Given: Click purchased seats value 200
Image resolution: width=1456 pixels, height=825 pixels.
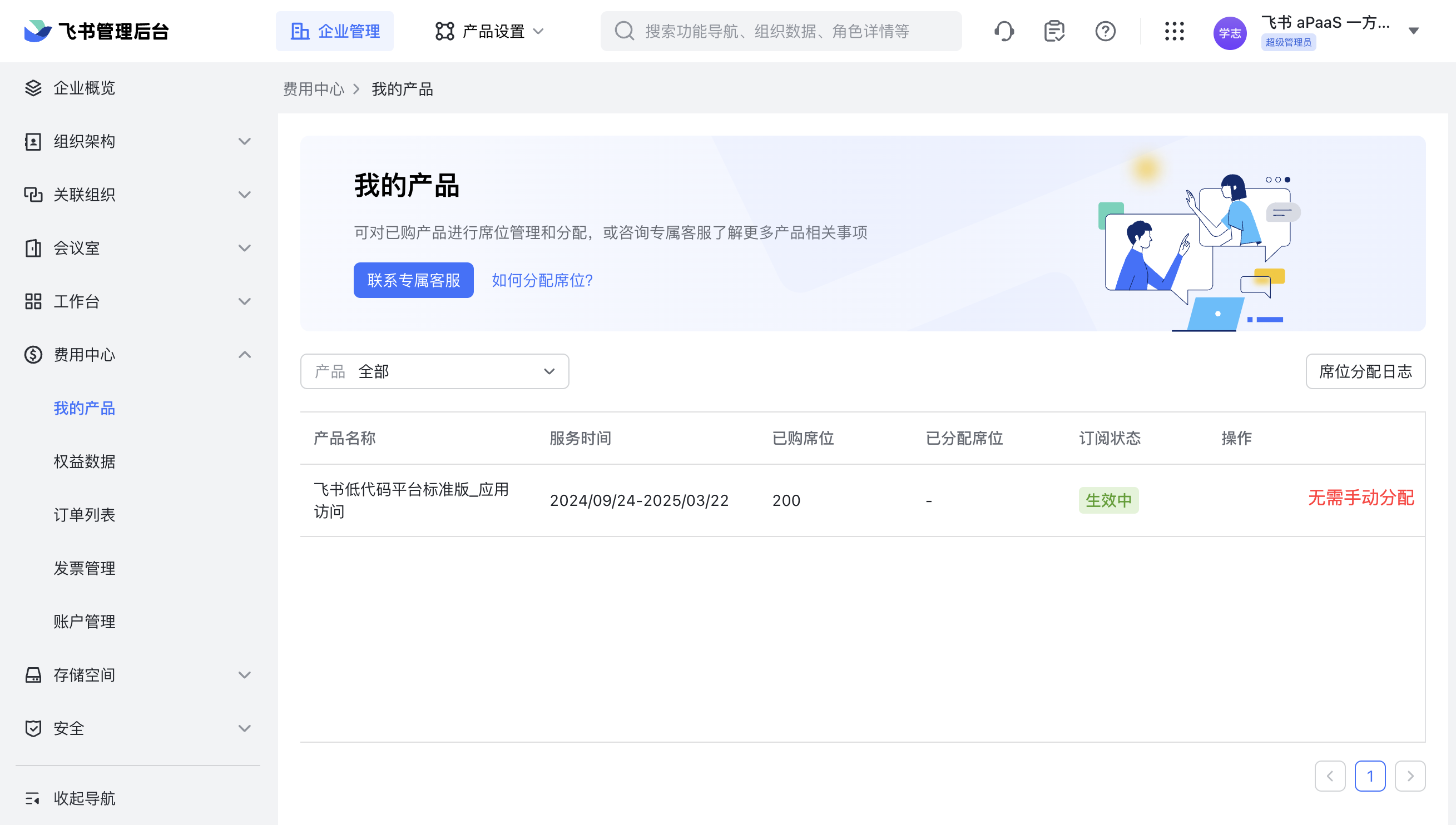Looking at the screenshot, I should coord(786,500).
